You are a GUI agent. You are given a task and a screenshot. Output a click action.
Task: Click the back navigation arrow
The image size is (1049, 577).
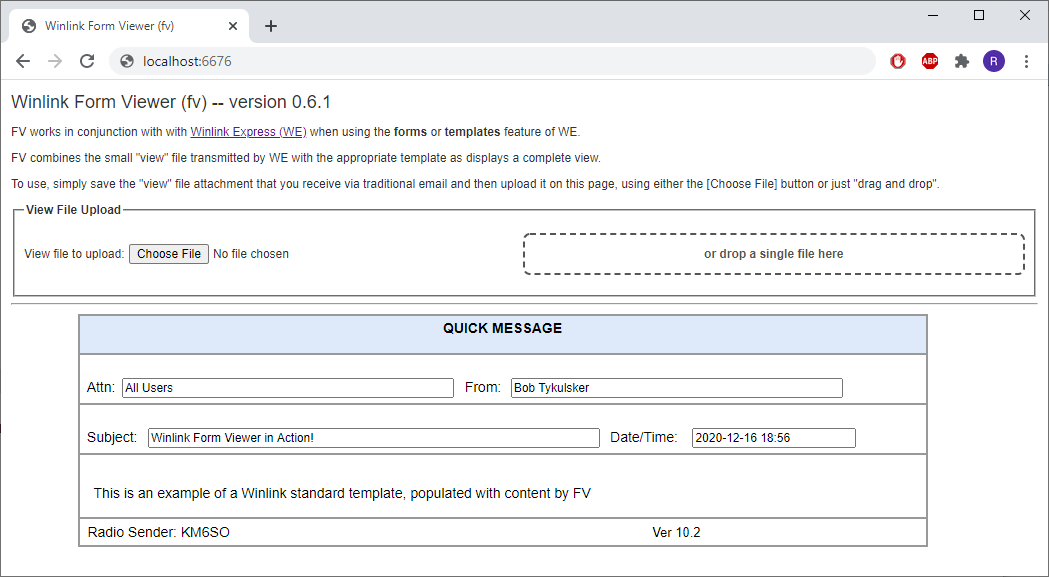(x=22, y=61)
